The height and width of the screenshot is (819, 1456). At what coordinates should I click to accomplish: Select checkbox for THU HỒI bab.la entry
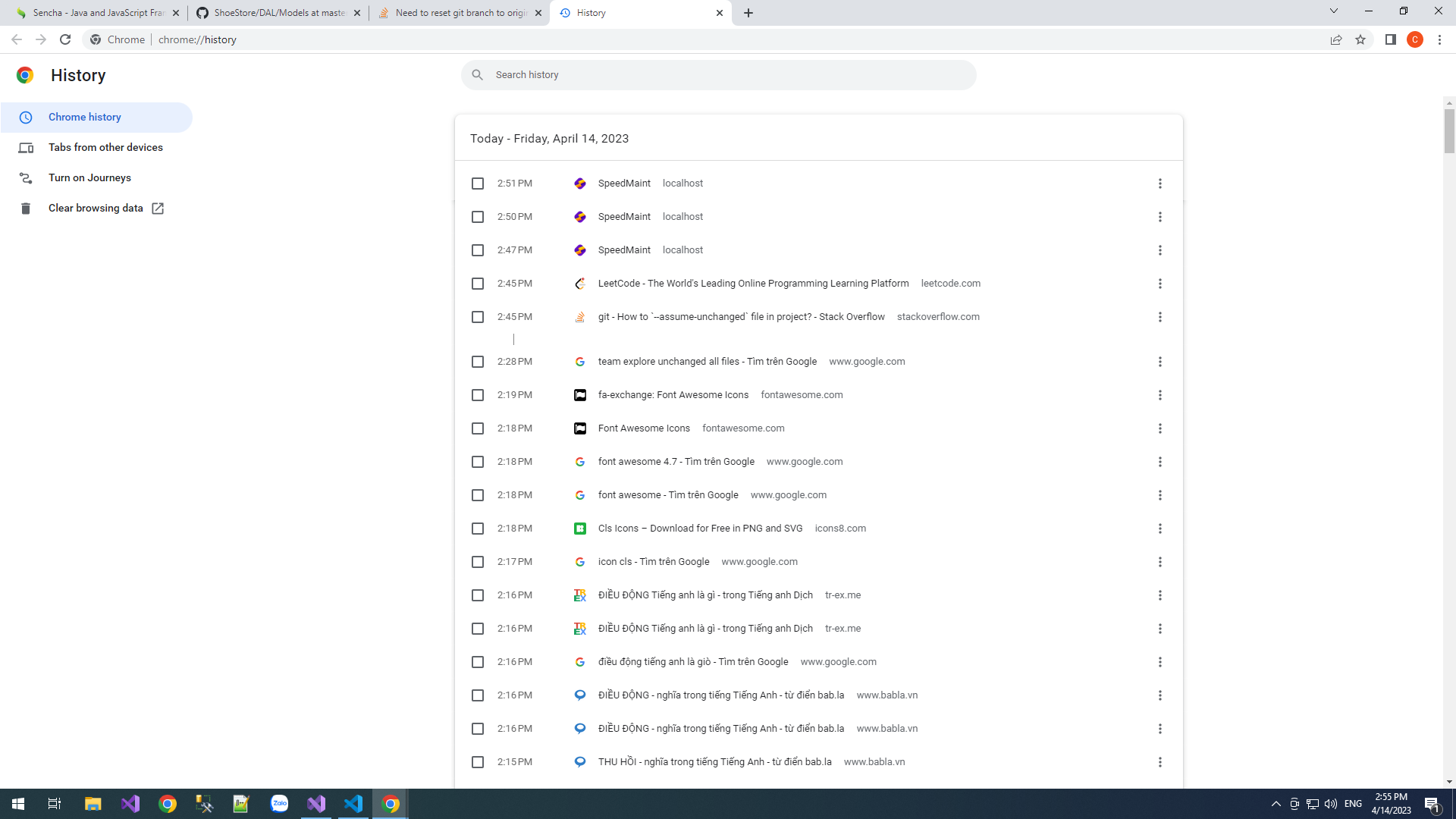point(478,762)
